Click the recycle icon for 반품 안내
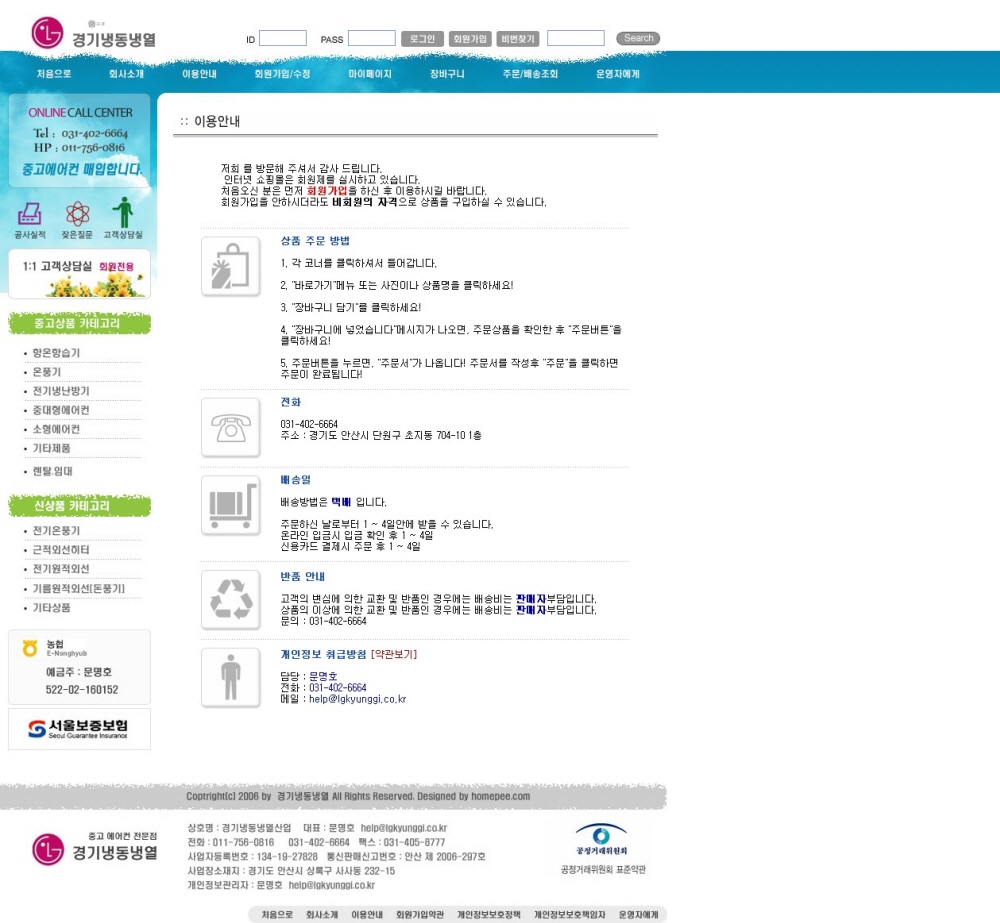The width and height of the screenshot is (1000, 923). (x=231, y=600)
